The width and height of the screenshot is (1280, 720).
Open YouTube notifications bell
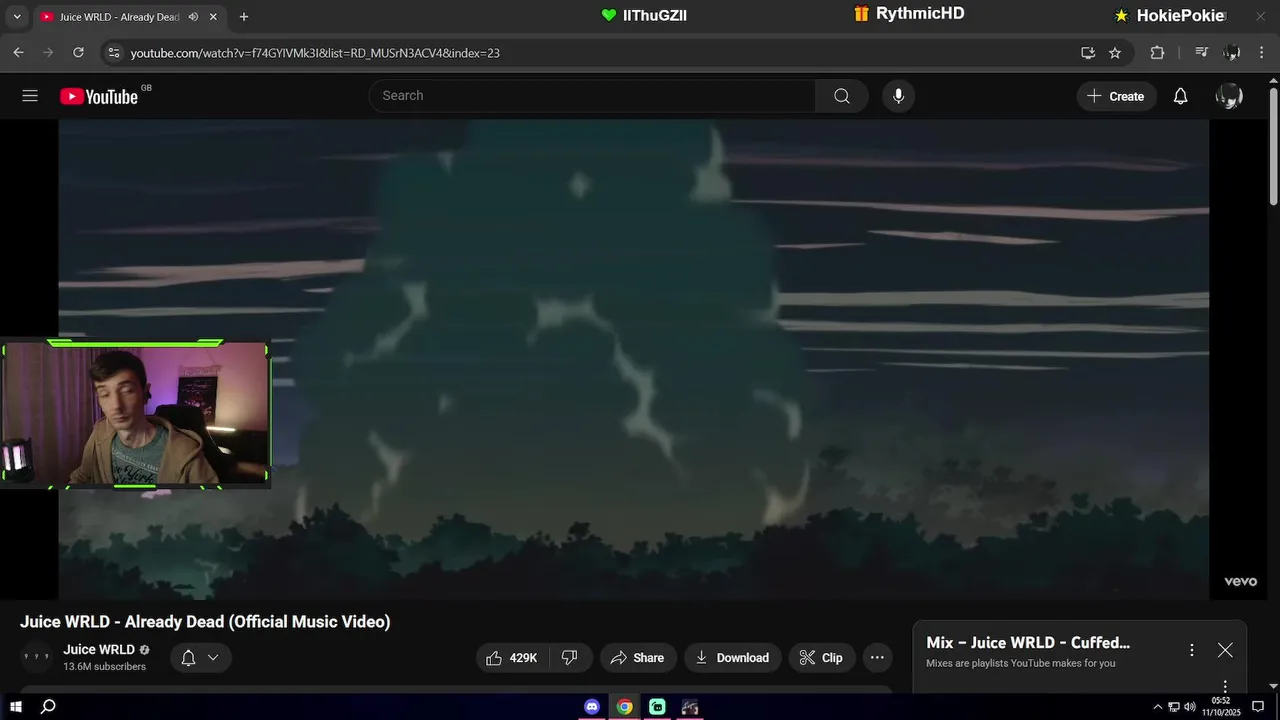point(1180,96)
